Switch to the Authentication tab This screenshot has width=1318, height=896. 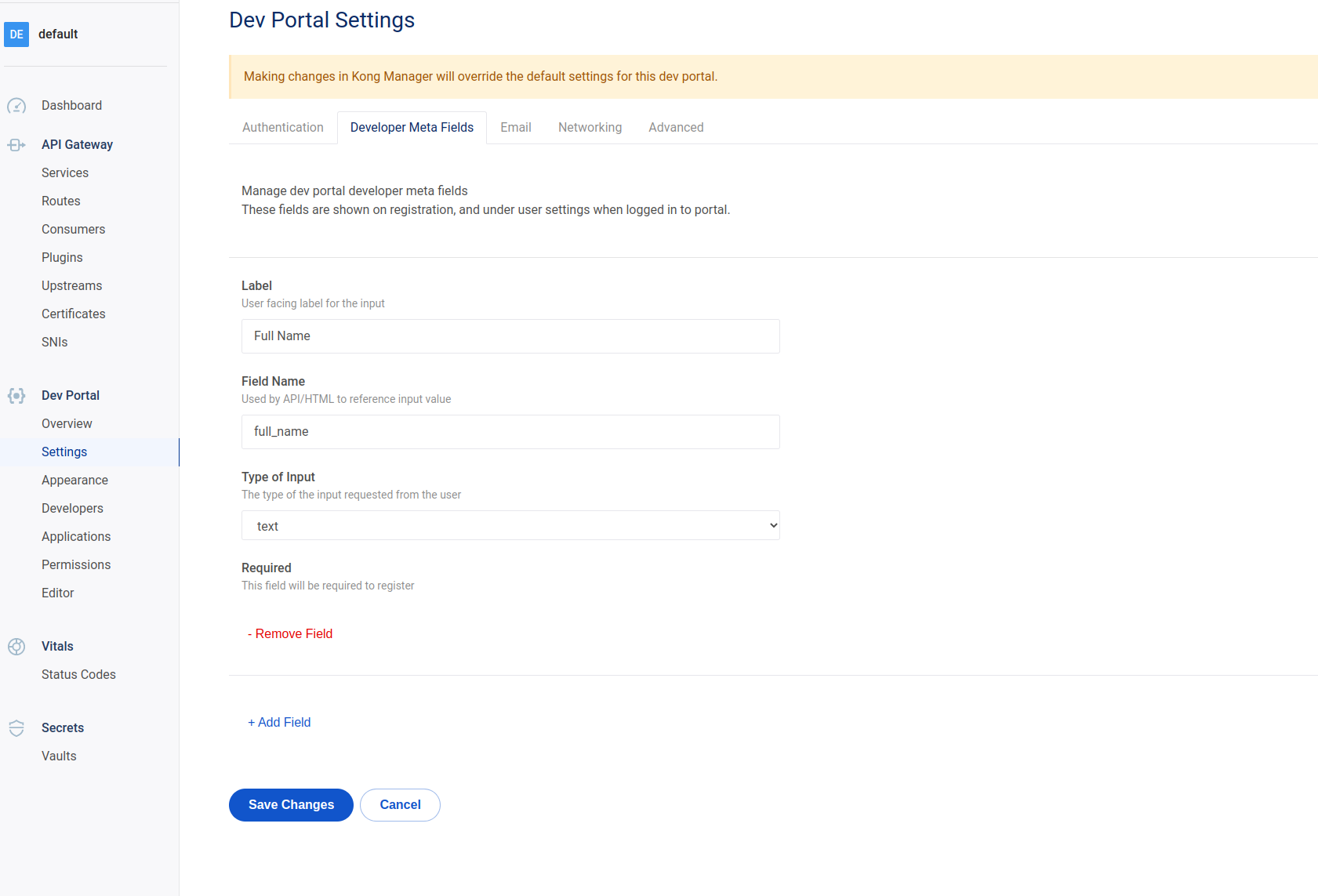282,127
